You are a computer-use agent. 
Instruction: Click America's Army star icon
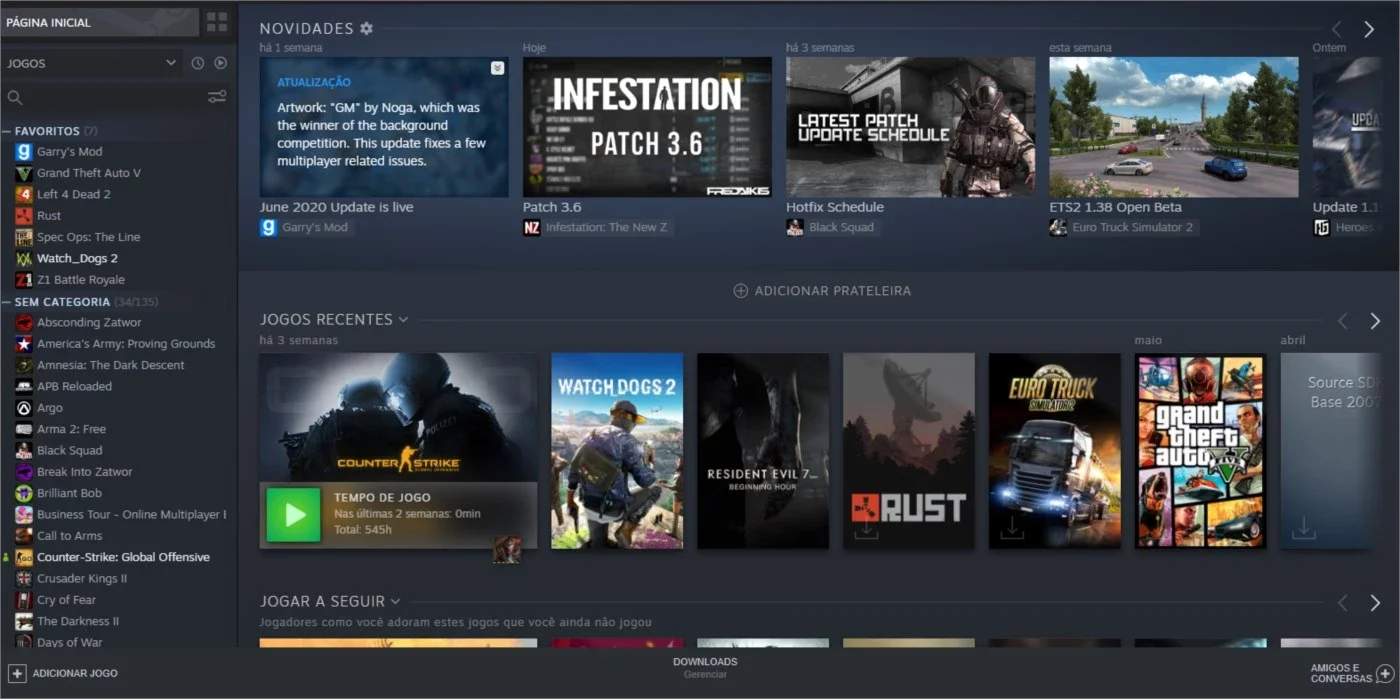point(23,344)
